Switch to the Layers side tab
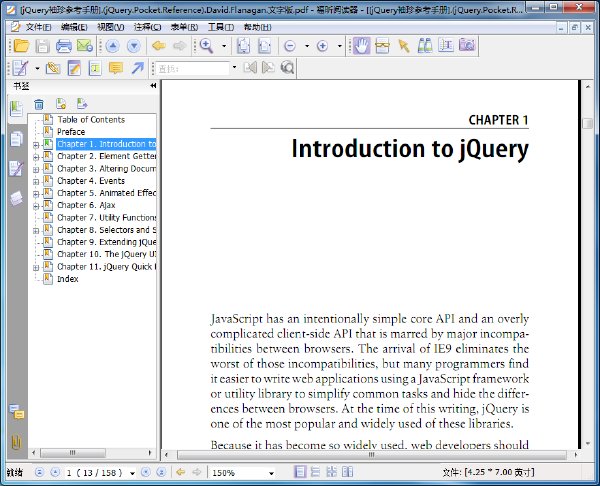Viewport: 600px width, 486px height. click(x=16, y=199)
